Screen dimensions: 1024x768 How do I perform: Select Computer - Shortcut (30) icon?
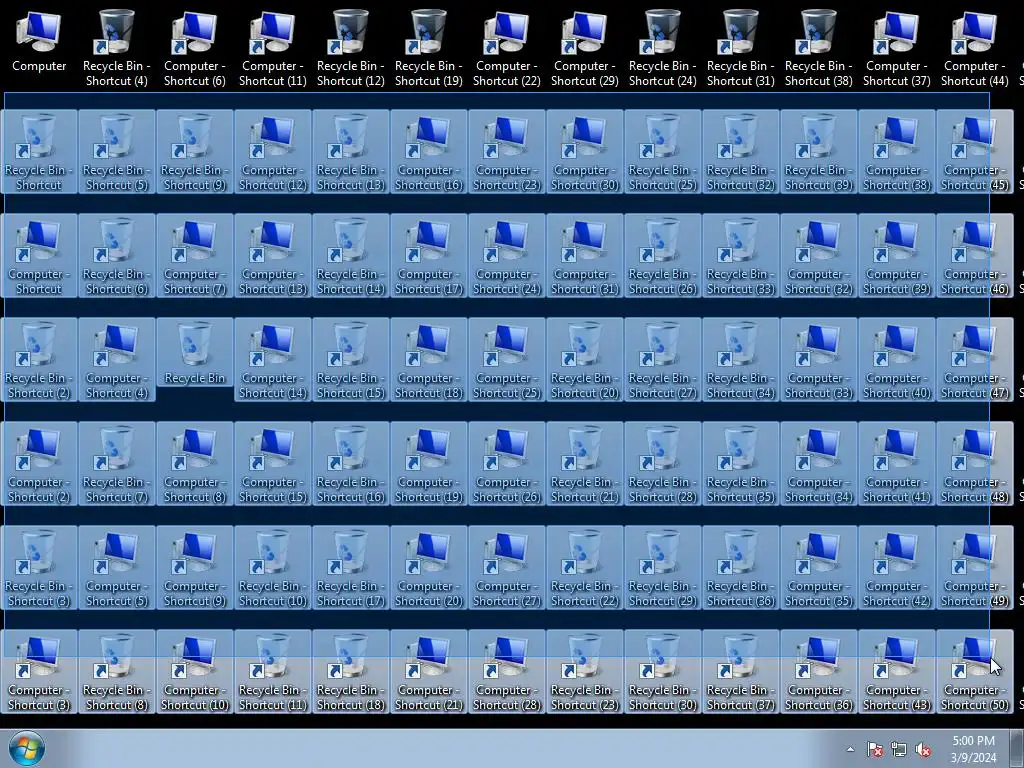[584, 152]
